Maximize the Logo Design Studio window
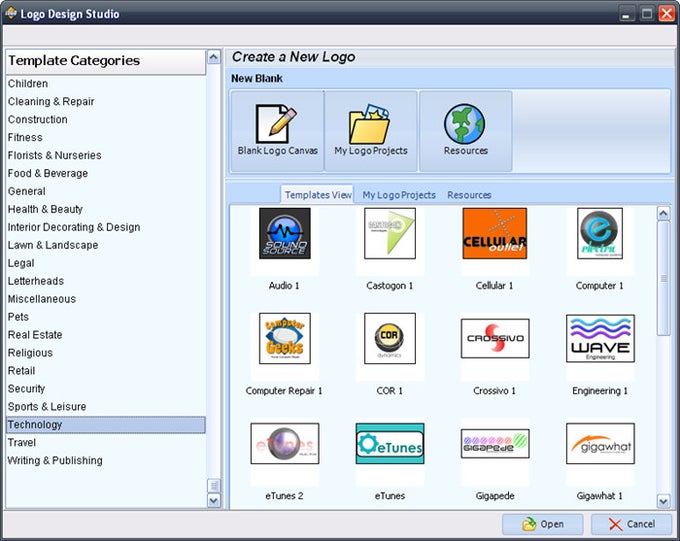Screen dimensions: 680x541 click(x=647, y=13)
